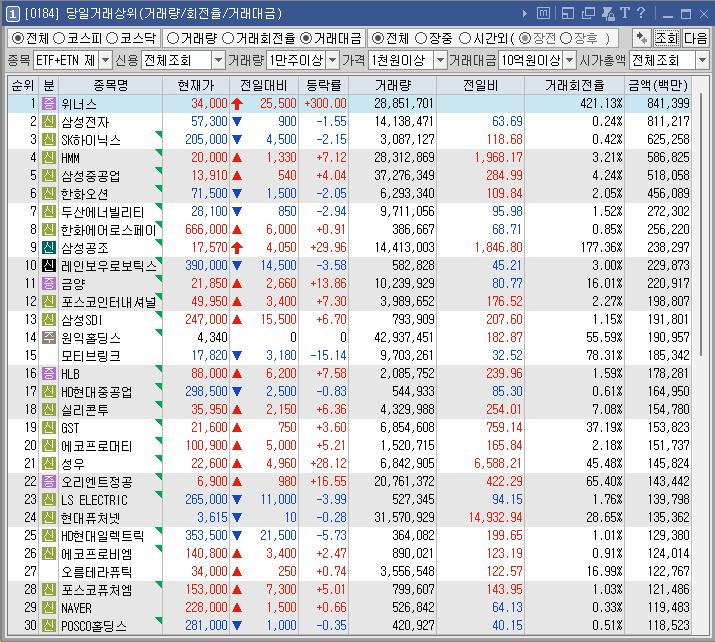715x642 pixels.
Task: Open the 가격 1천원이상 dropdown
Action: [x=440, y=60]
